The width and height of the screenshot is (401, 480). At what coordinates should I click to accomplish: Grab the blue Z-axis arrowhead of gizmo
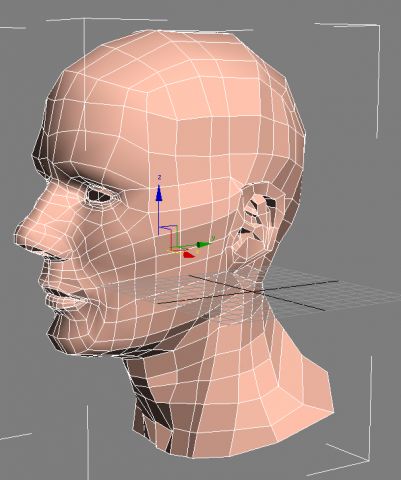(x=159, y=193)
